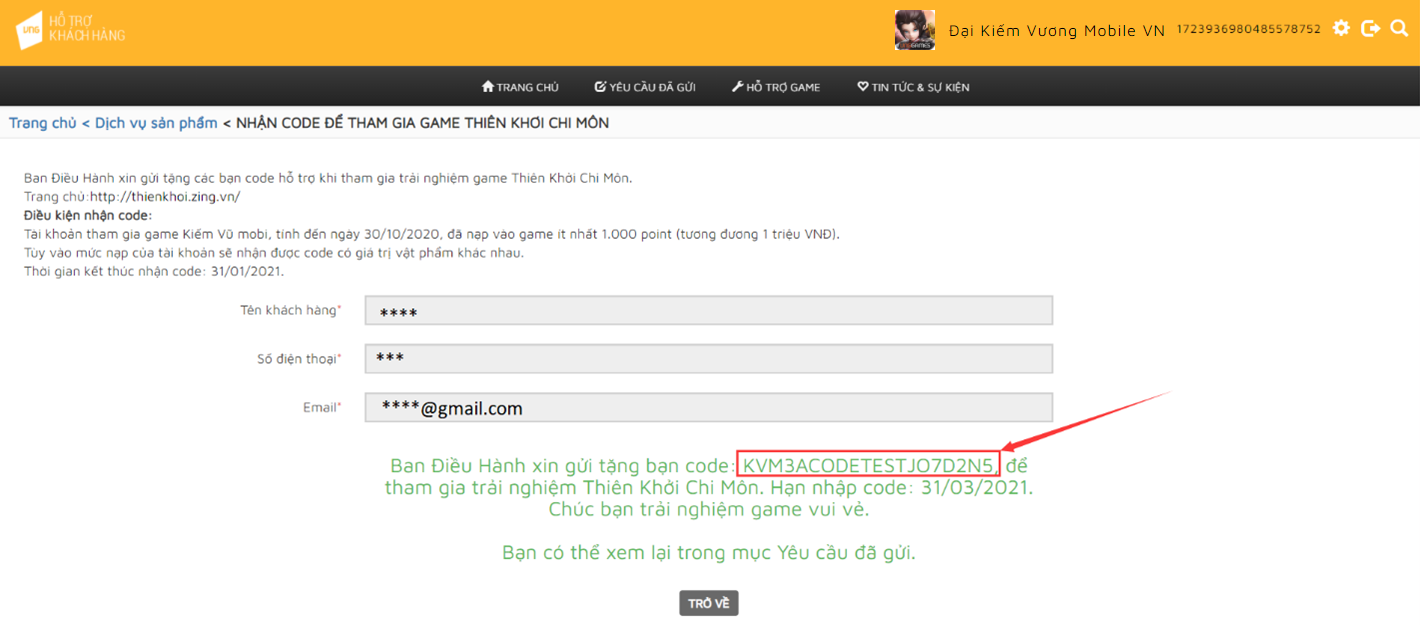Focus the Email input field
Viewport: 1420px width, 625px height.
(708, 407)
